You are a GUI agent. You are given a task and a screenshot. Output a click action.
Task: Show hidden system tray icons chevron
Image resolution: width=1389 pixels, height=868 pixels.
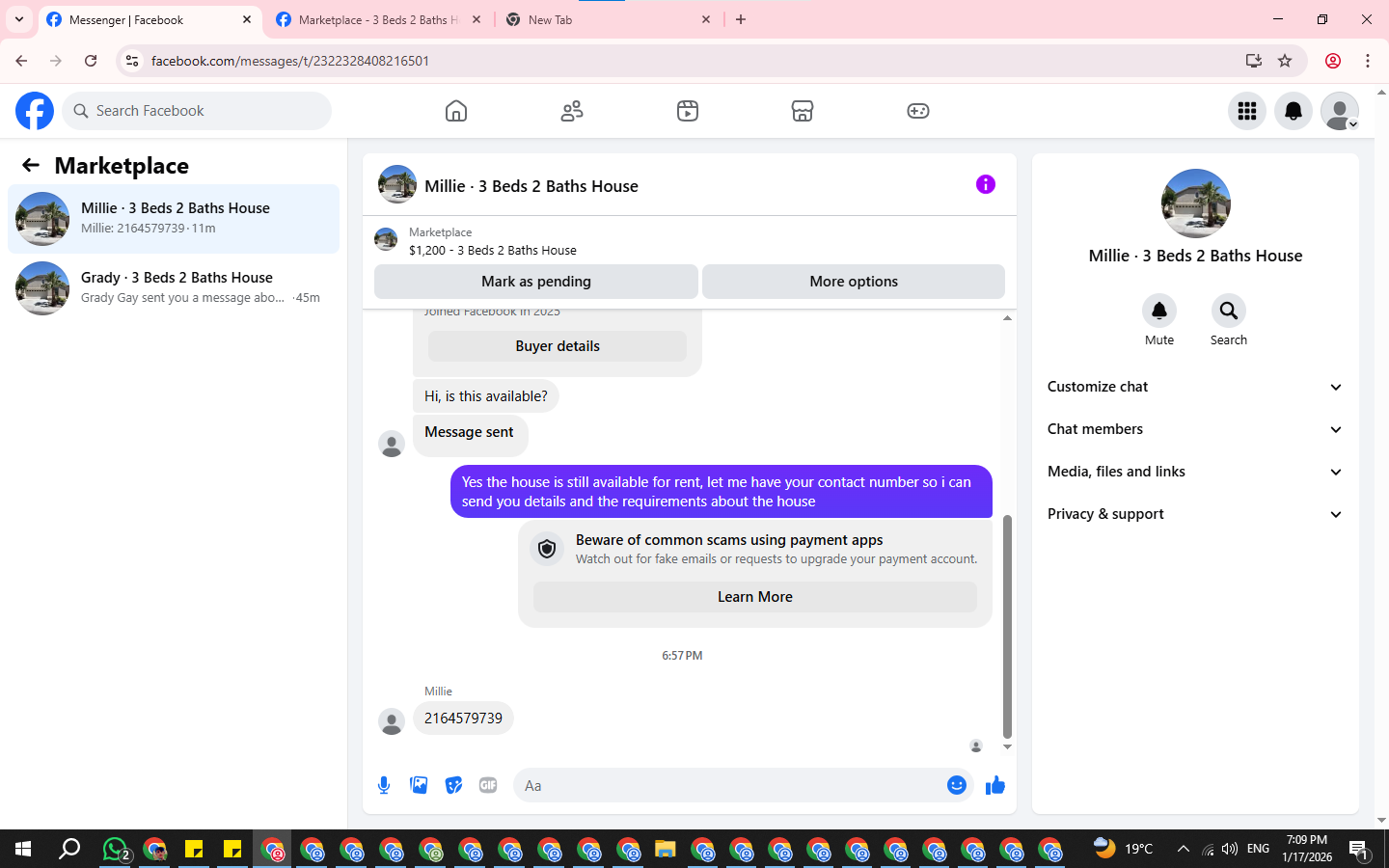1183,849
